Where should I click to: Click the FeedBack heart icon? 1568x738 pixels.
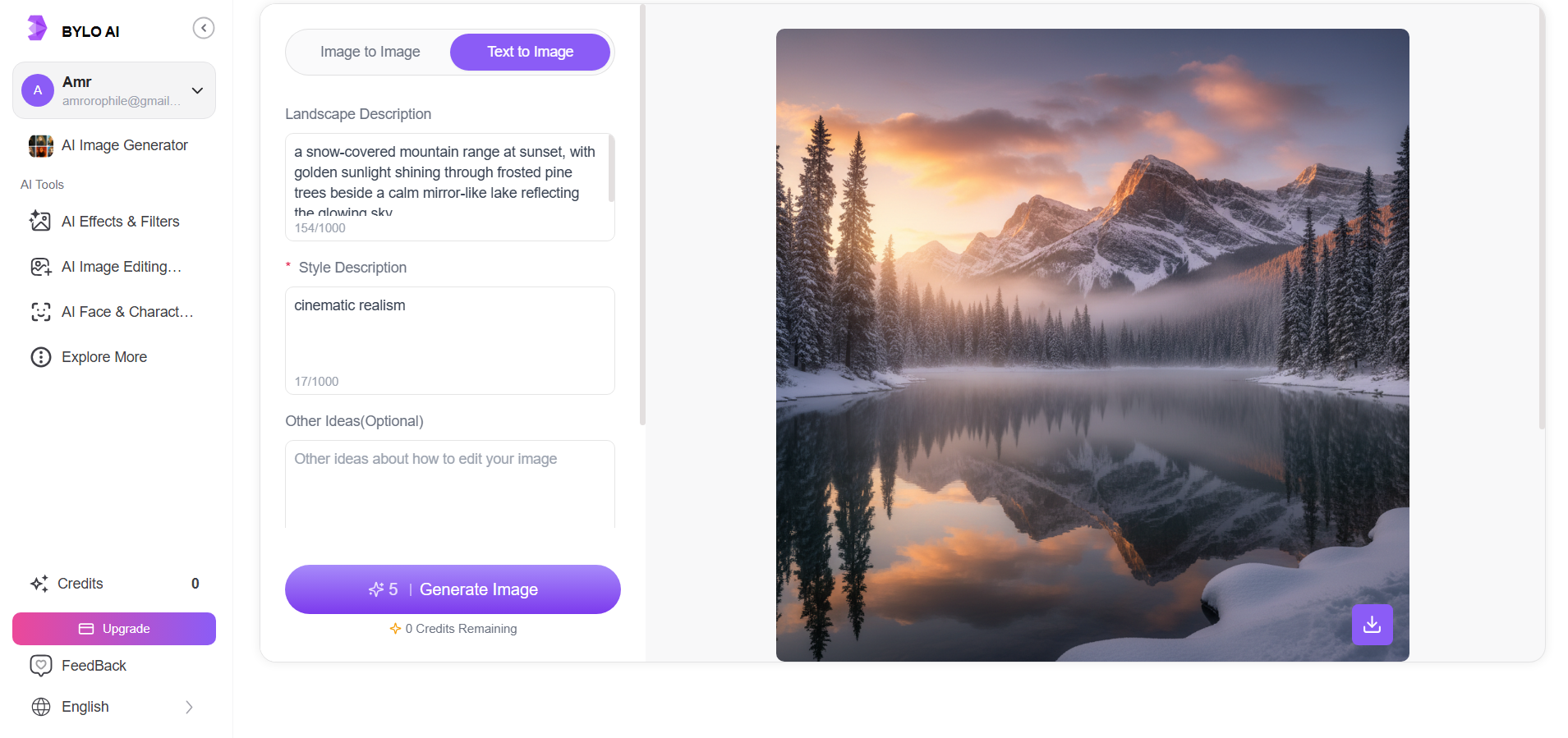pos(41,666)
